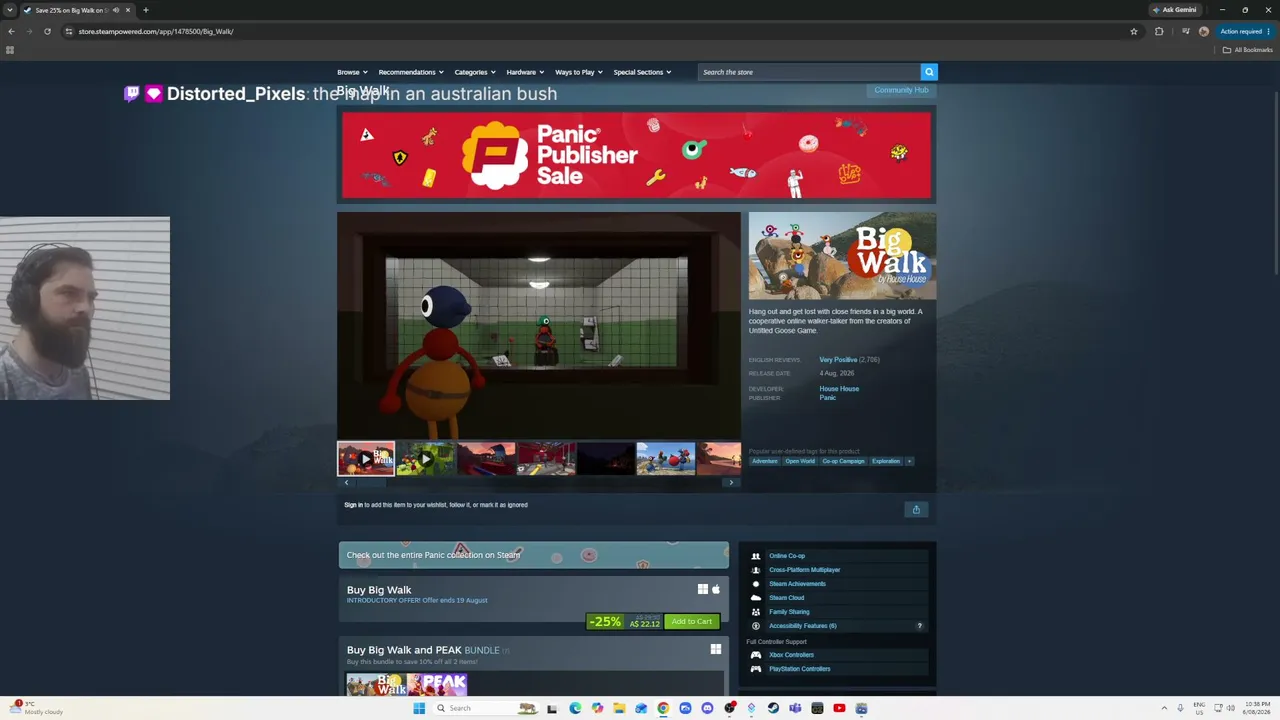This screenshot has width=1280, height=720.
Task: Open the Chrome apps grid icon
Action: pyautogui.click(x=10, y=50)
